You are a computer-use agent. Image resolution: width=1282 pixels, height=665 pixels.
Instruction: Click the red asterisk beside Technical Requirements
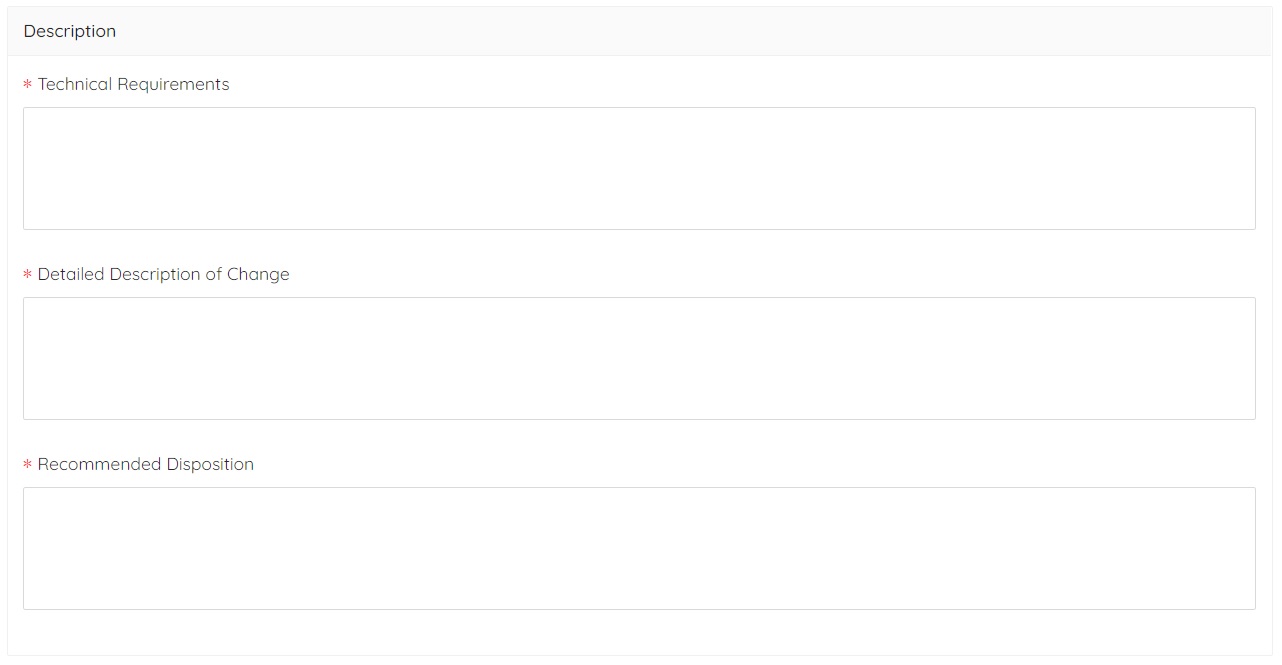[27, 85]
